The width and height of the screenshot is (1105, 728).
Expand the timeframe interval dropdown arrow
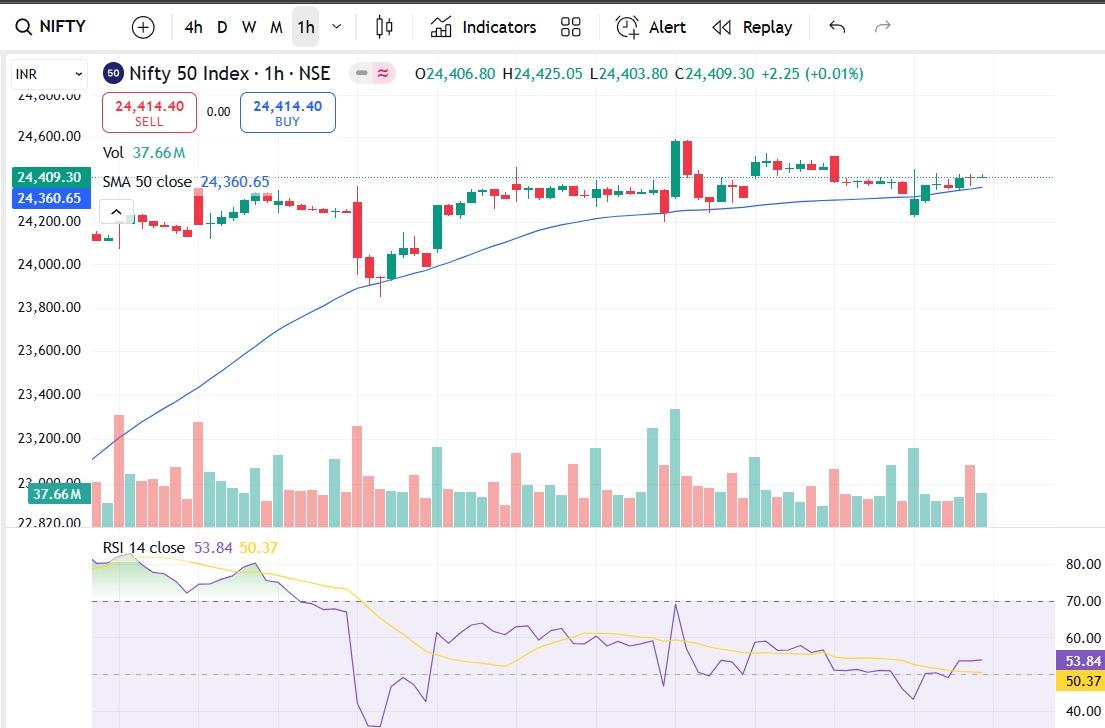[x=337, y=27]
